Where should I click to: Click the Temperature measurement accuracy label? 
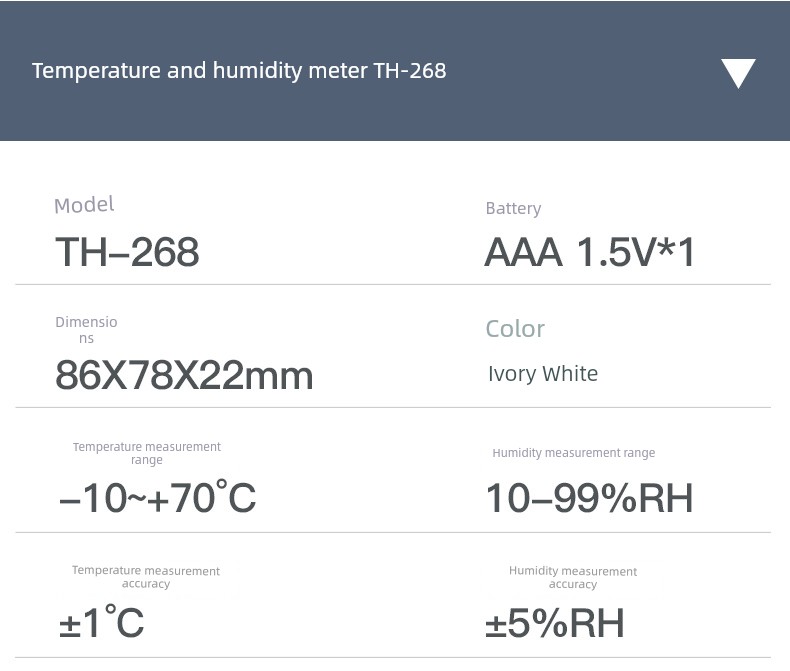pos(146,577)
